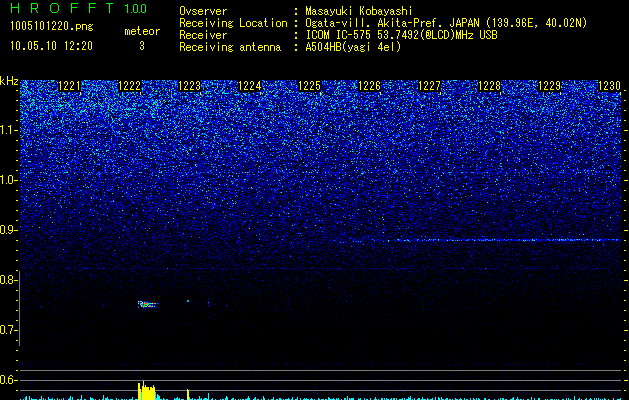Click the 'Ovserver' field label
Screen dimensions: 629x400
point(203,11)
